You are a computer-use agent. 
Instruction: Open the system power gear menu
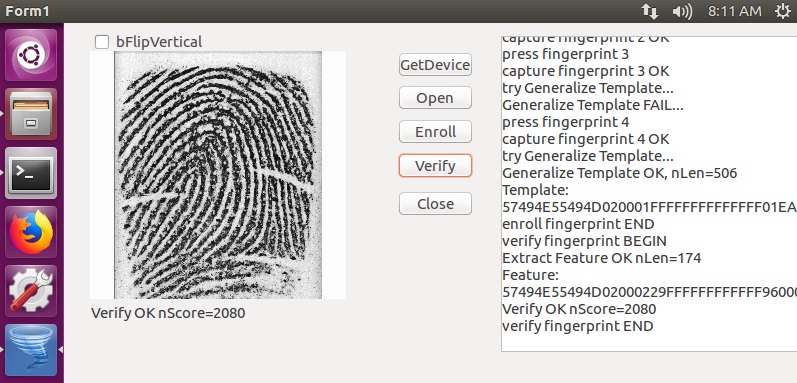coord(784,11)
